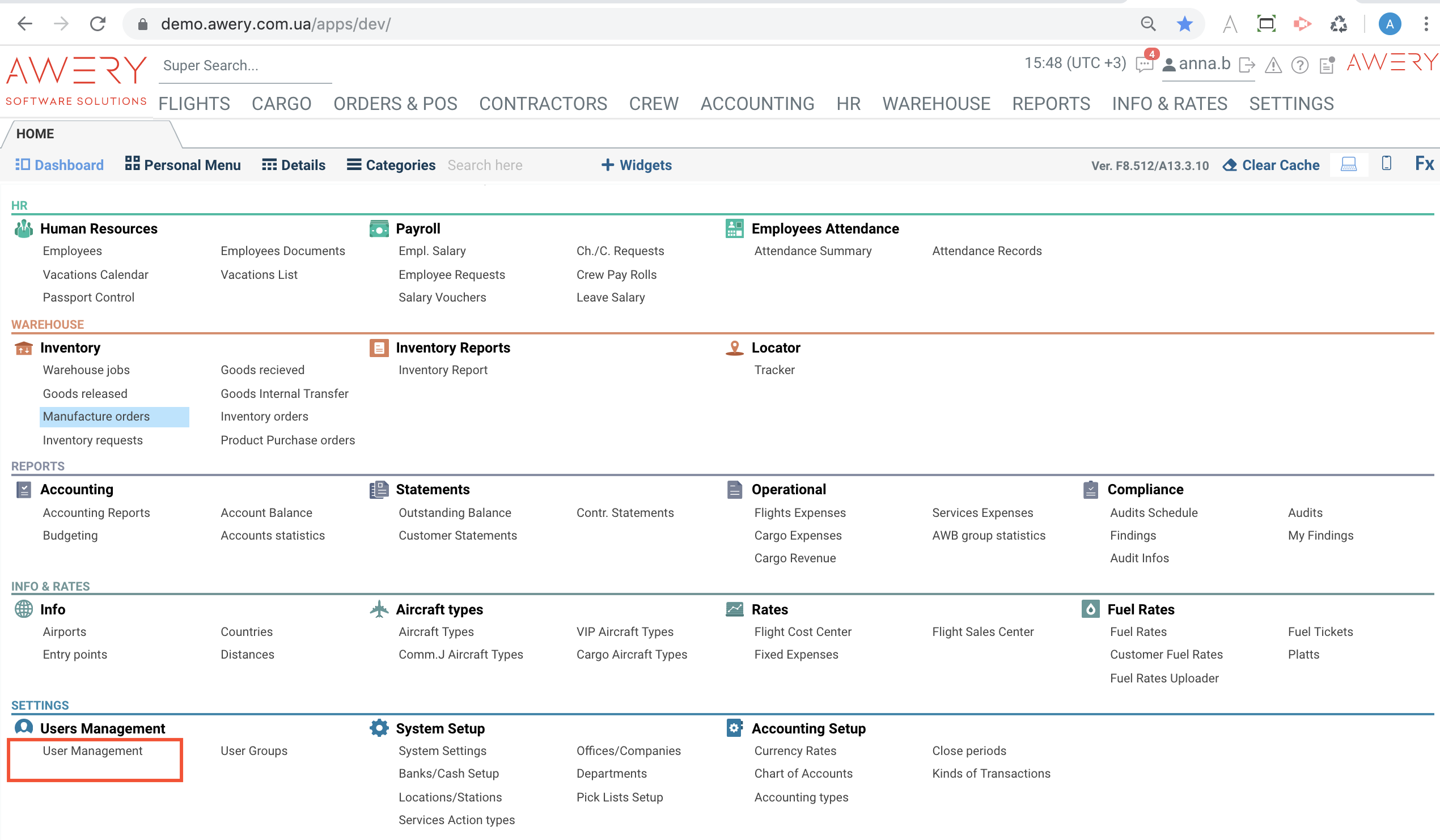The image size is (1440, 840).
Task: Open Chart of Accounts link
Action: tap(803, 773)
